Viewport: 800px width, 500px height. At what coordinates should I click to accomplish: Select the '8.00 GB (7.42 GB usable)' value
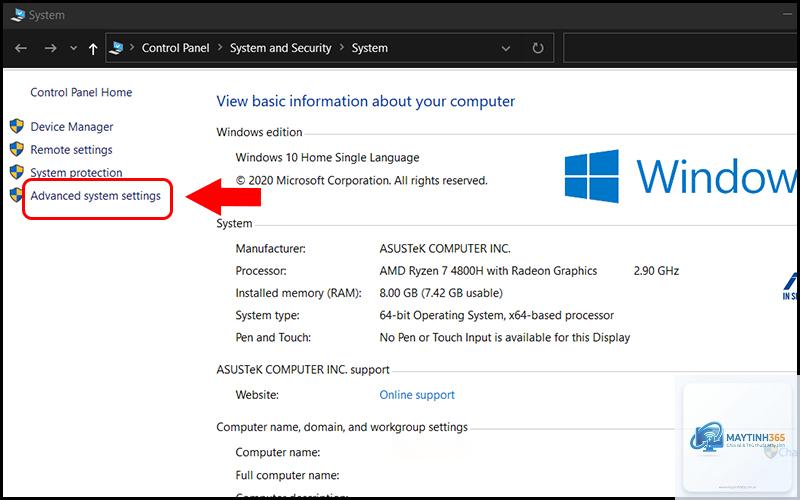click(x=441, y=293)
